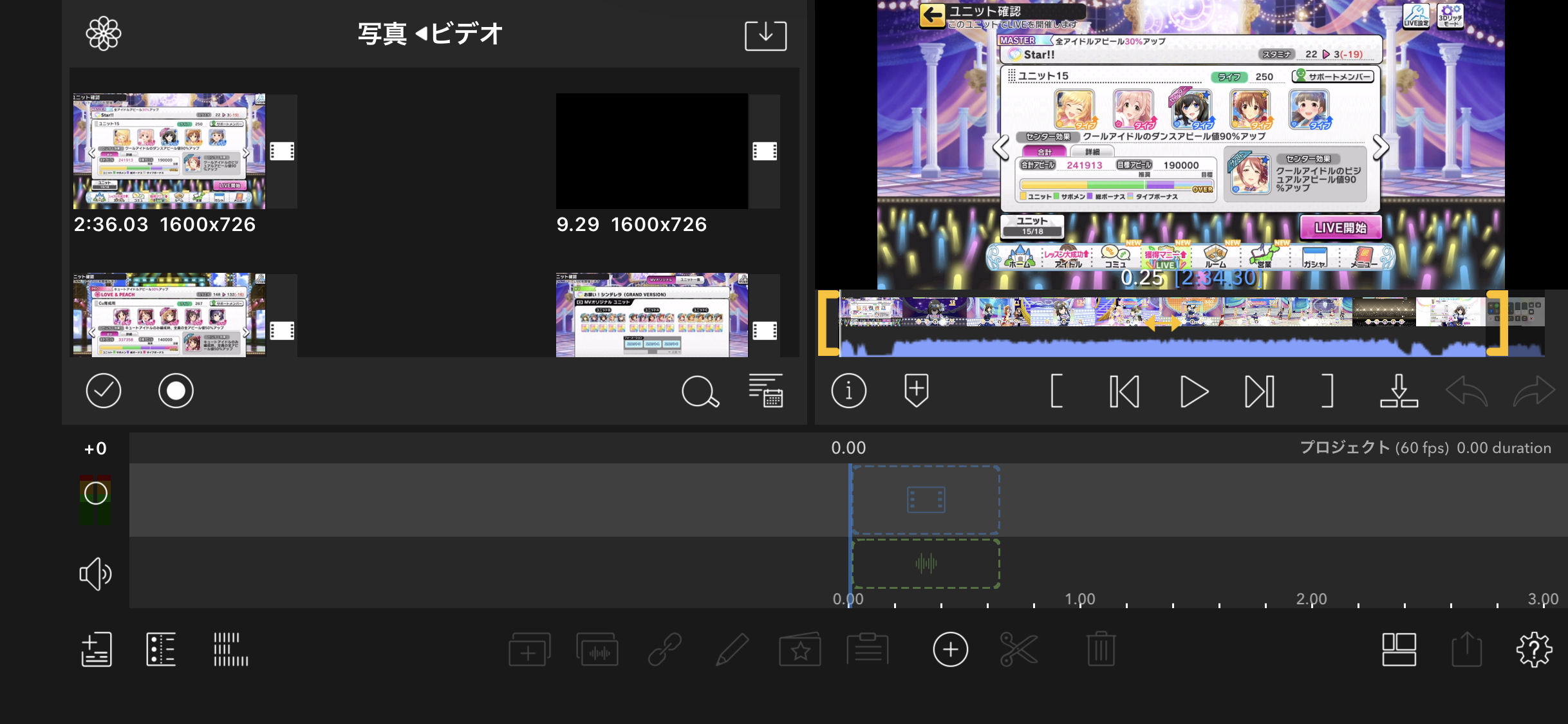Click the add video clip icon
The width and height of the screenshot is (1568, 724).
click(529, 649)
